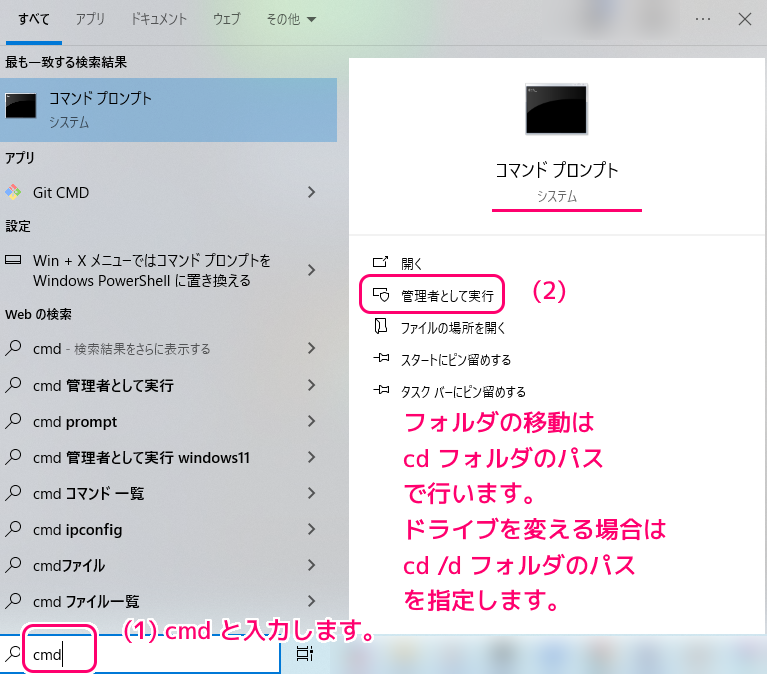767x674 pixels.
Task: Click the three-dots more options icon
Action: coord(703,19)
